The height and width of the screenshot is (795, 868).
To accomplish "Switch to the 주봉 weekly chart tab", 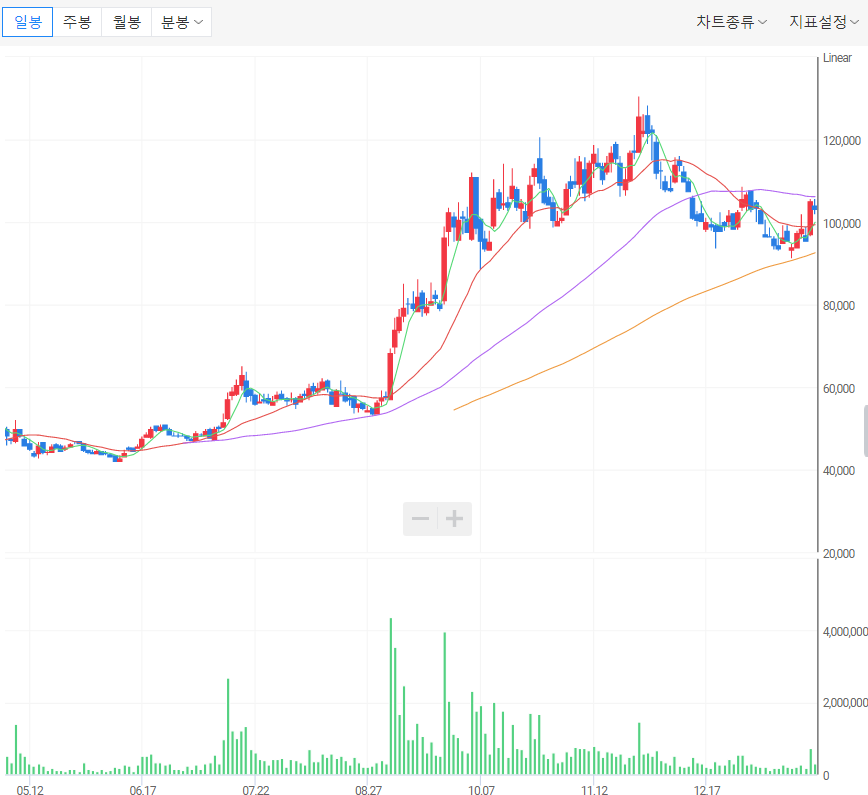I will 77,22.
